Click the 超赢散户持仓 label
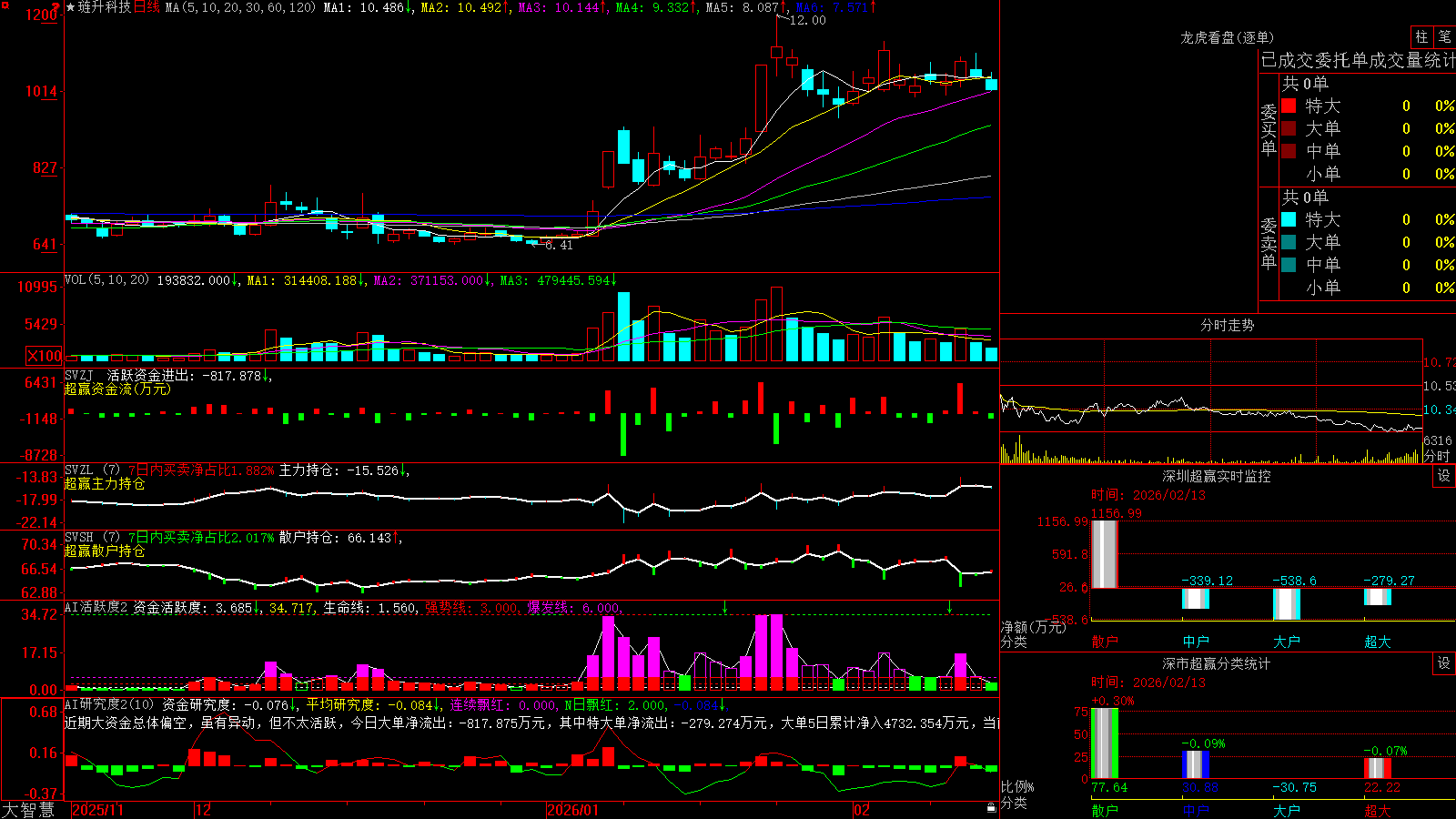Viewport: 1456px width, 819px height. (x=105, y=551)
